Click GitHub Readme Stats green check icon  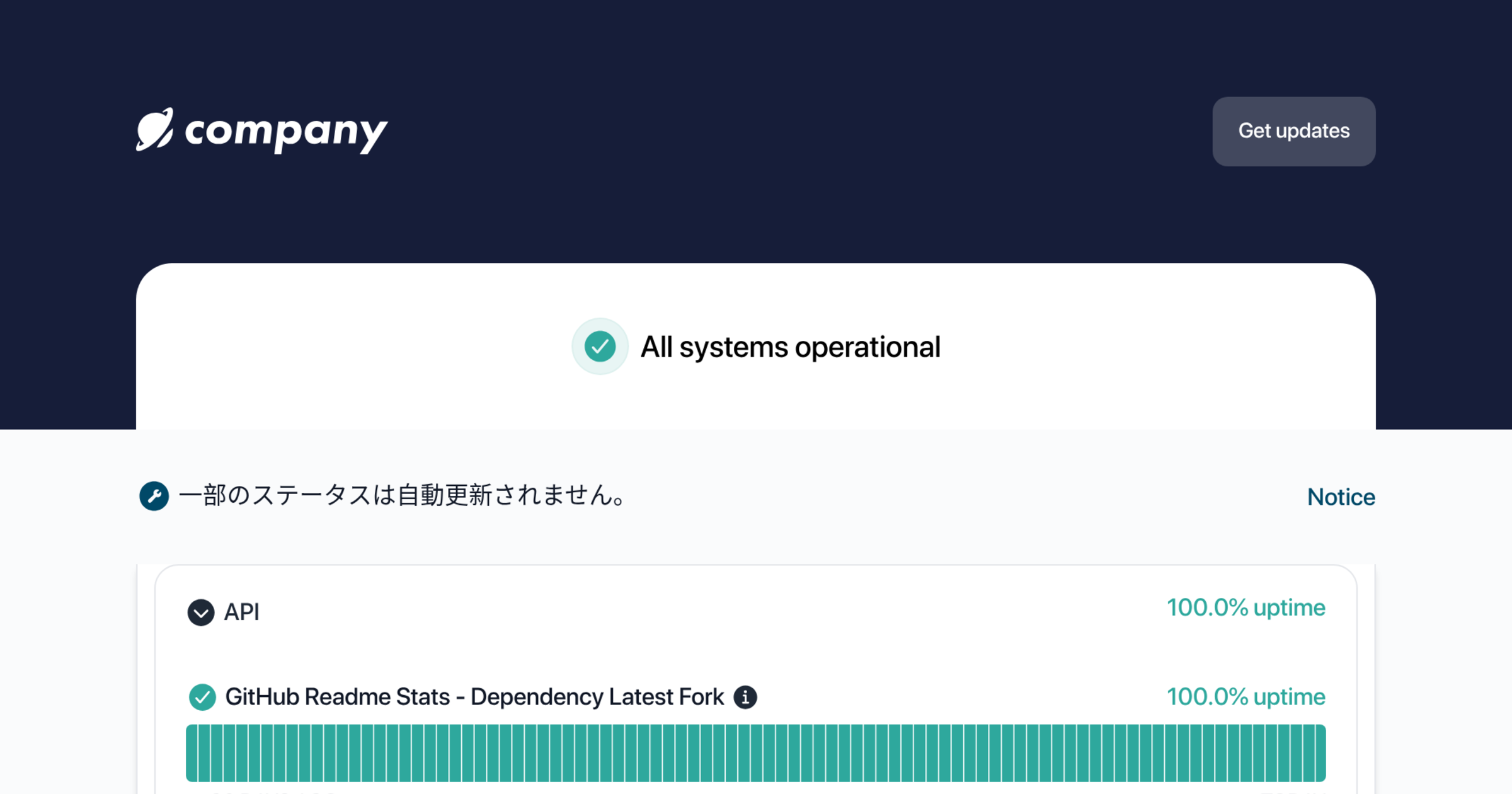click(202, 697)
